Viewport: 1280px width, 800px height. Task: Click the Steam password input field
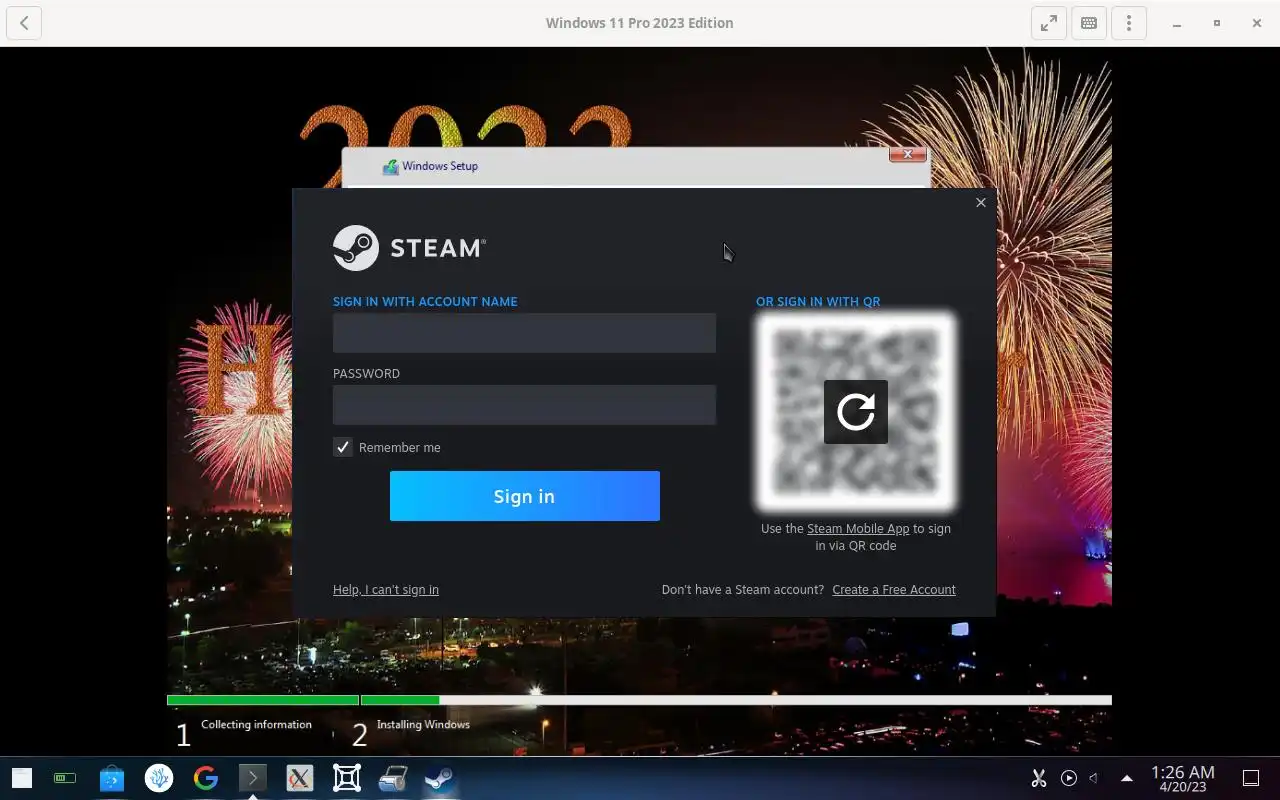[x=524, y=405]
